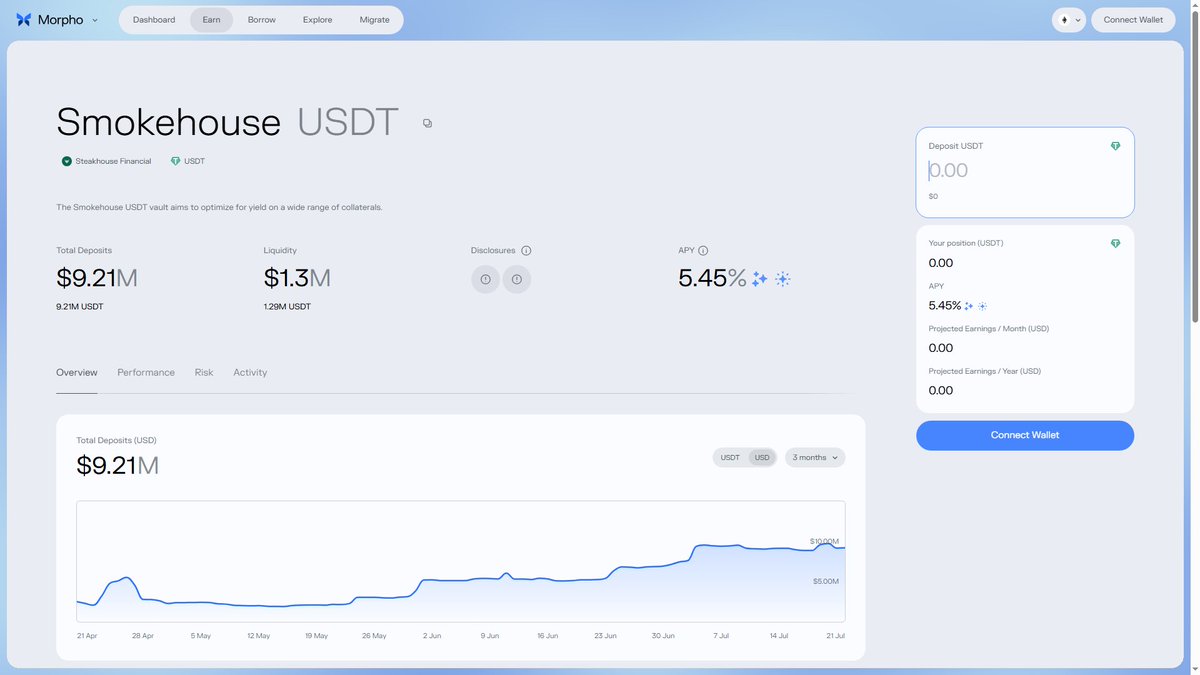The image size is (1200, 675).
Task: Open the Explore nav item
Action: (318, 20)
